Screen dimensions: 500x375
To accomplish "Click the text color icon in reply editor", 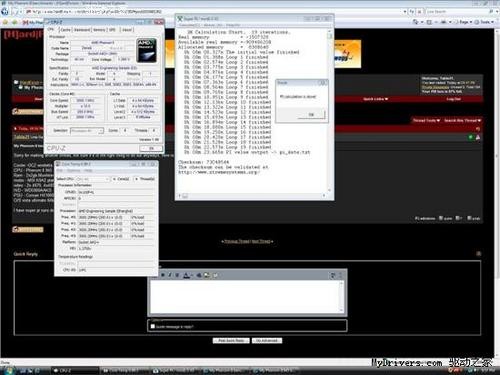I will point(187,275).
